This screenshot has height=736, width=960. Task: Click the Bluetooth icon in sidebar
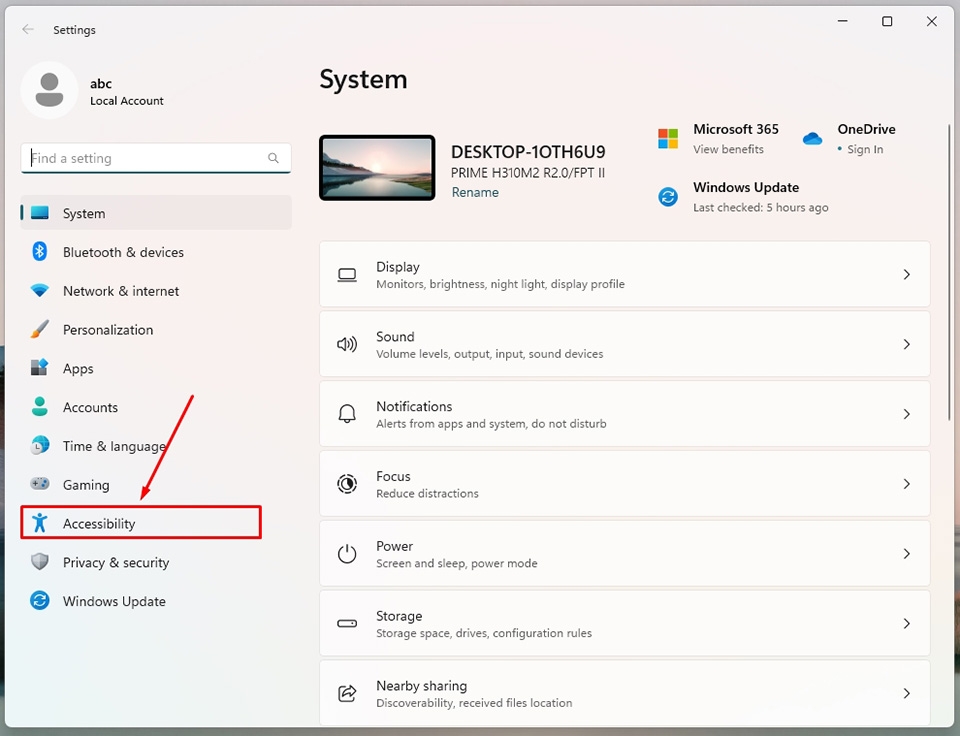pos(40,251)
